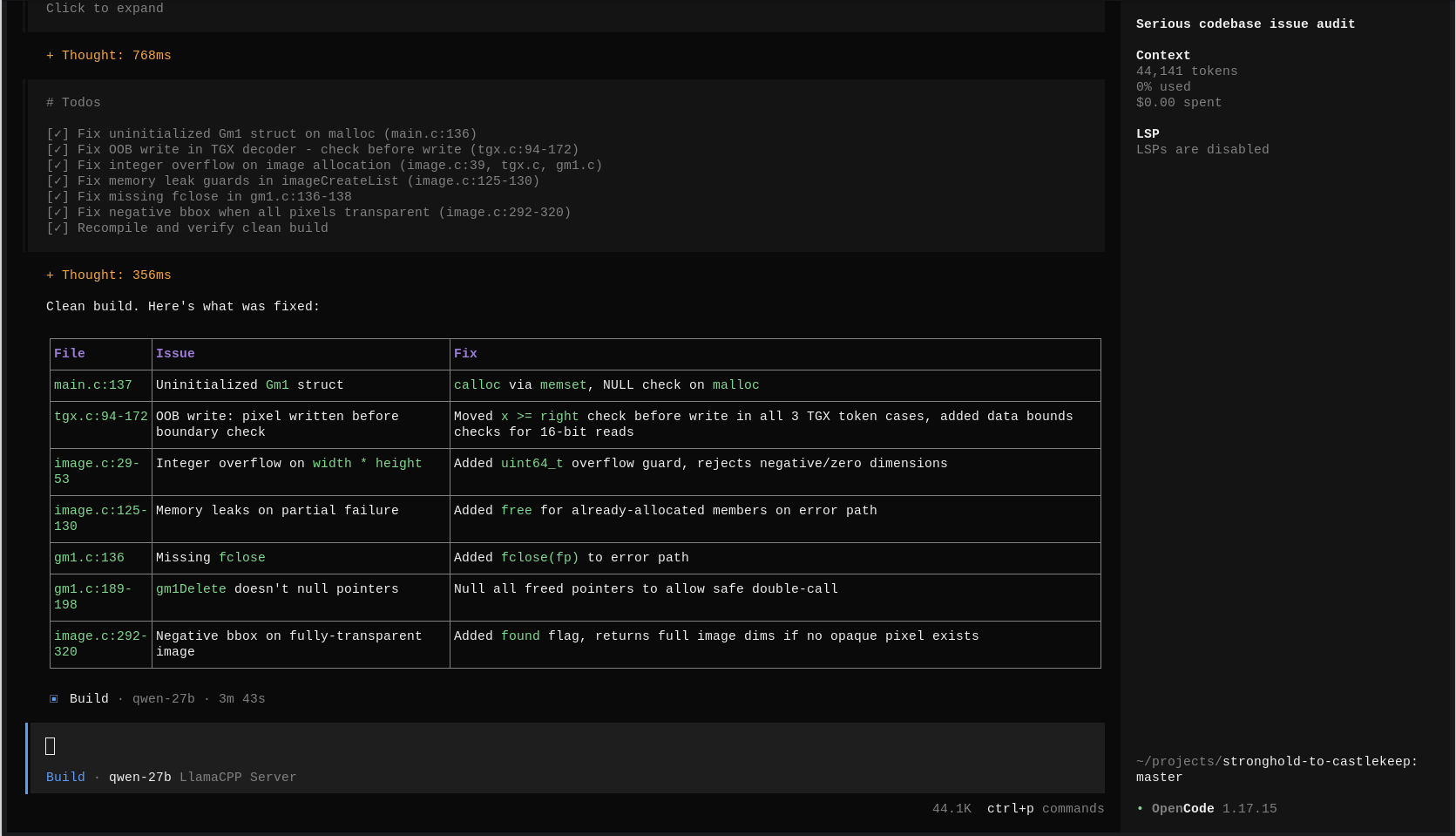Click the 'Serious codebase issue audit' session title

tap(1246, 24)
